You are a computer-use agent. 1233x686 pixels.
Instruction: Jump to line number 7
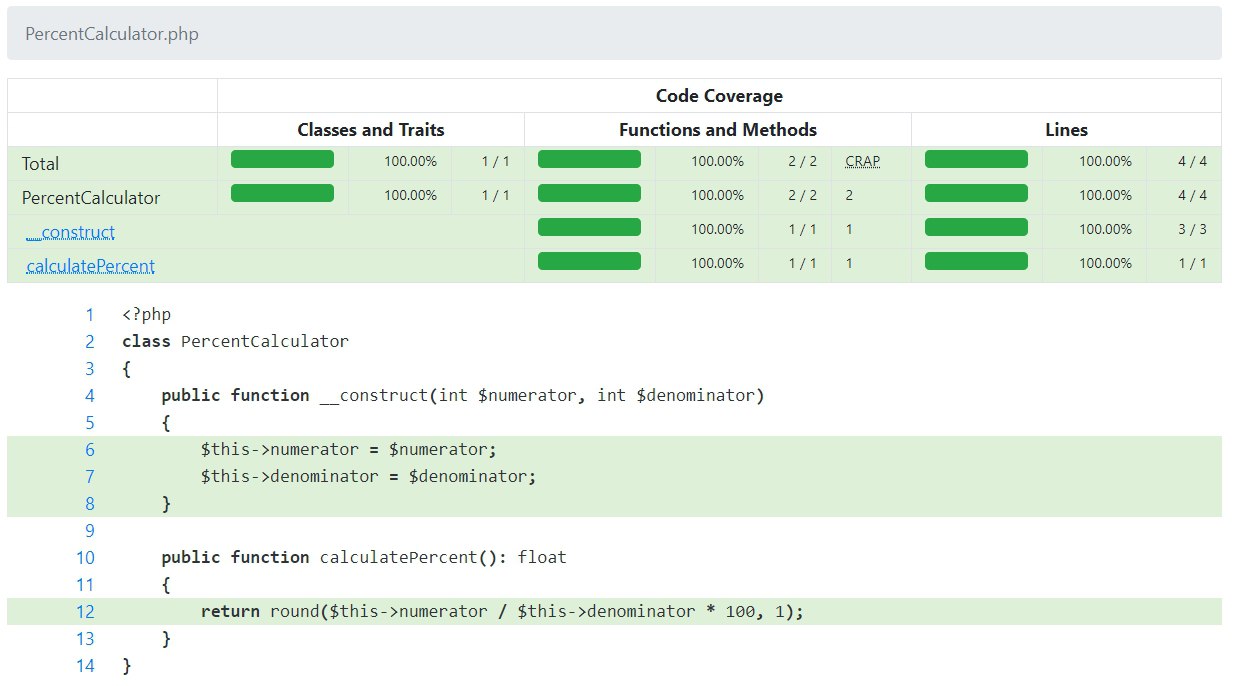(x=90, y=476)
